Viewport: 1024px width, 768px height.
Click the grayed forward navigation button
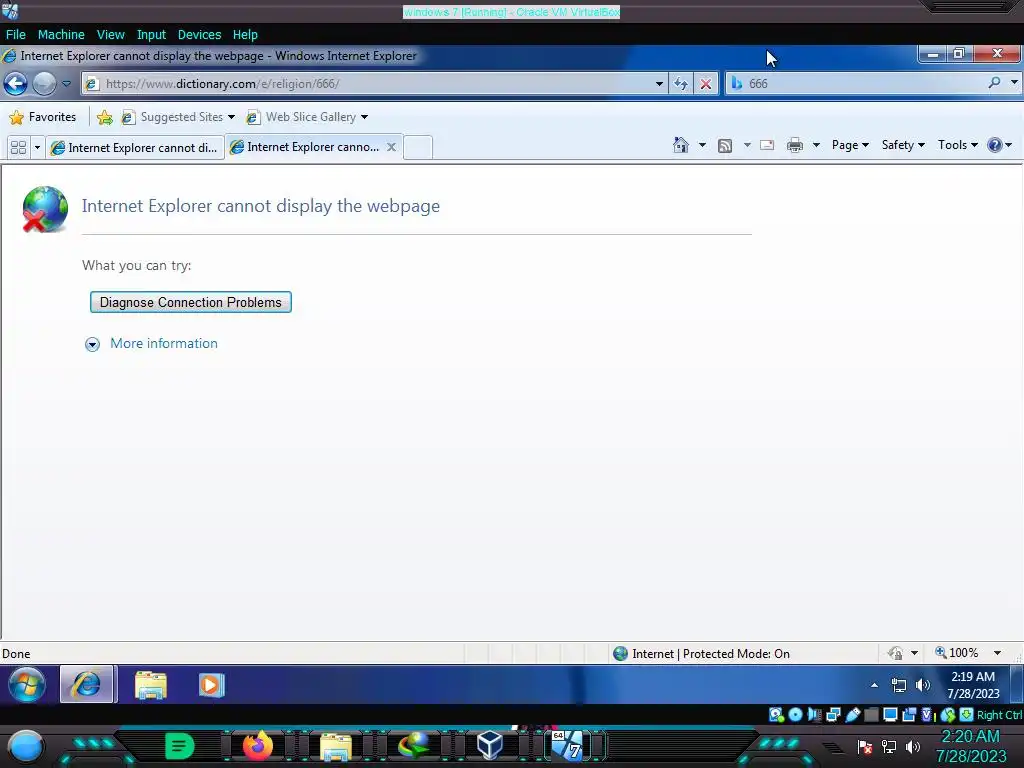[44, 84]
